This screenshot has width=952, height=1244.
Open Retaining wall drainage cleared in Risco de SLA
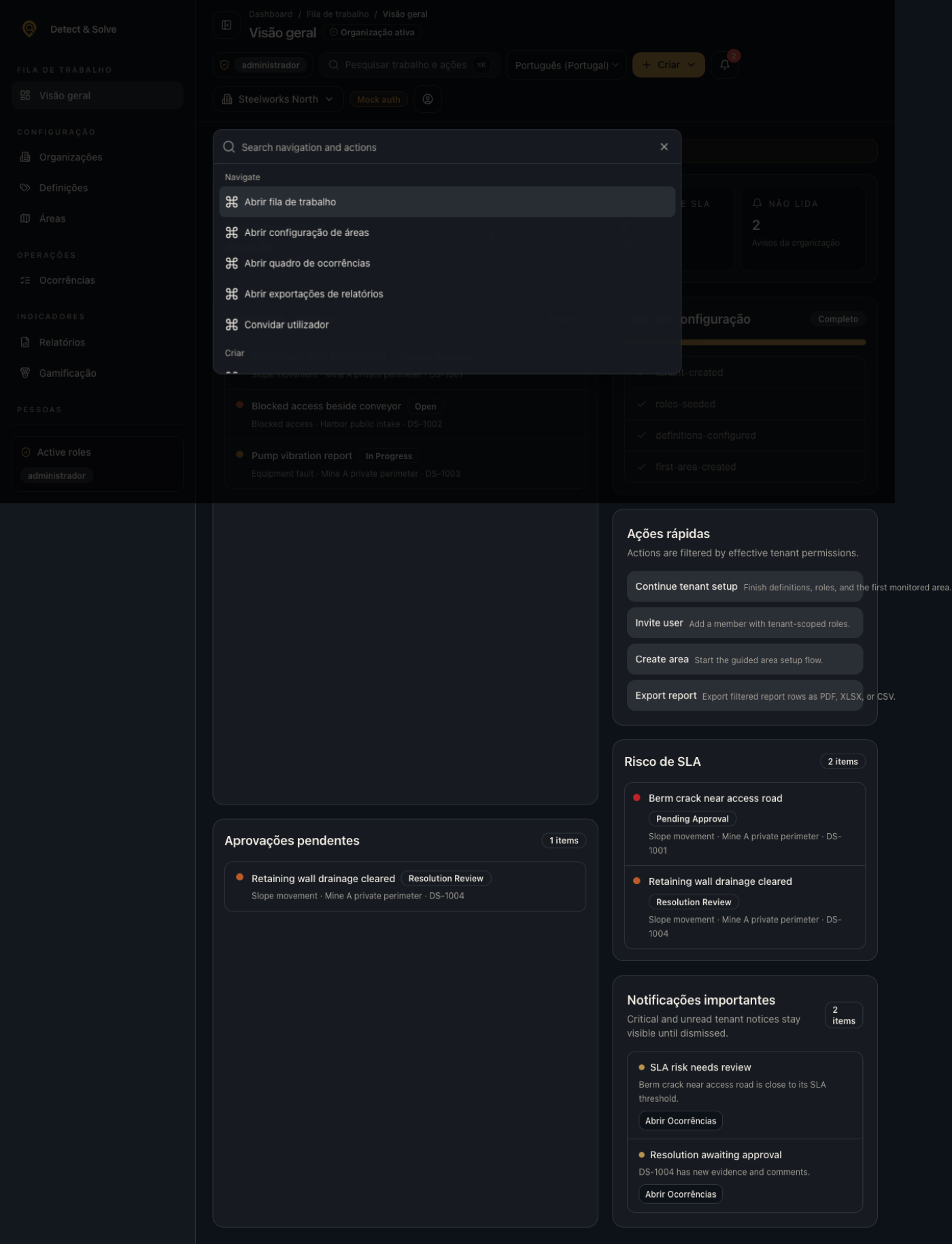point(745,907)
